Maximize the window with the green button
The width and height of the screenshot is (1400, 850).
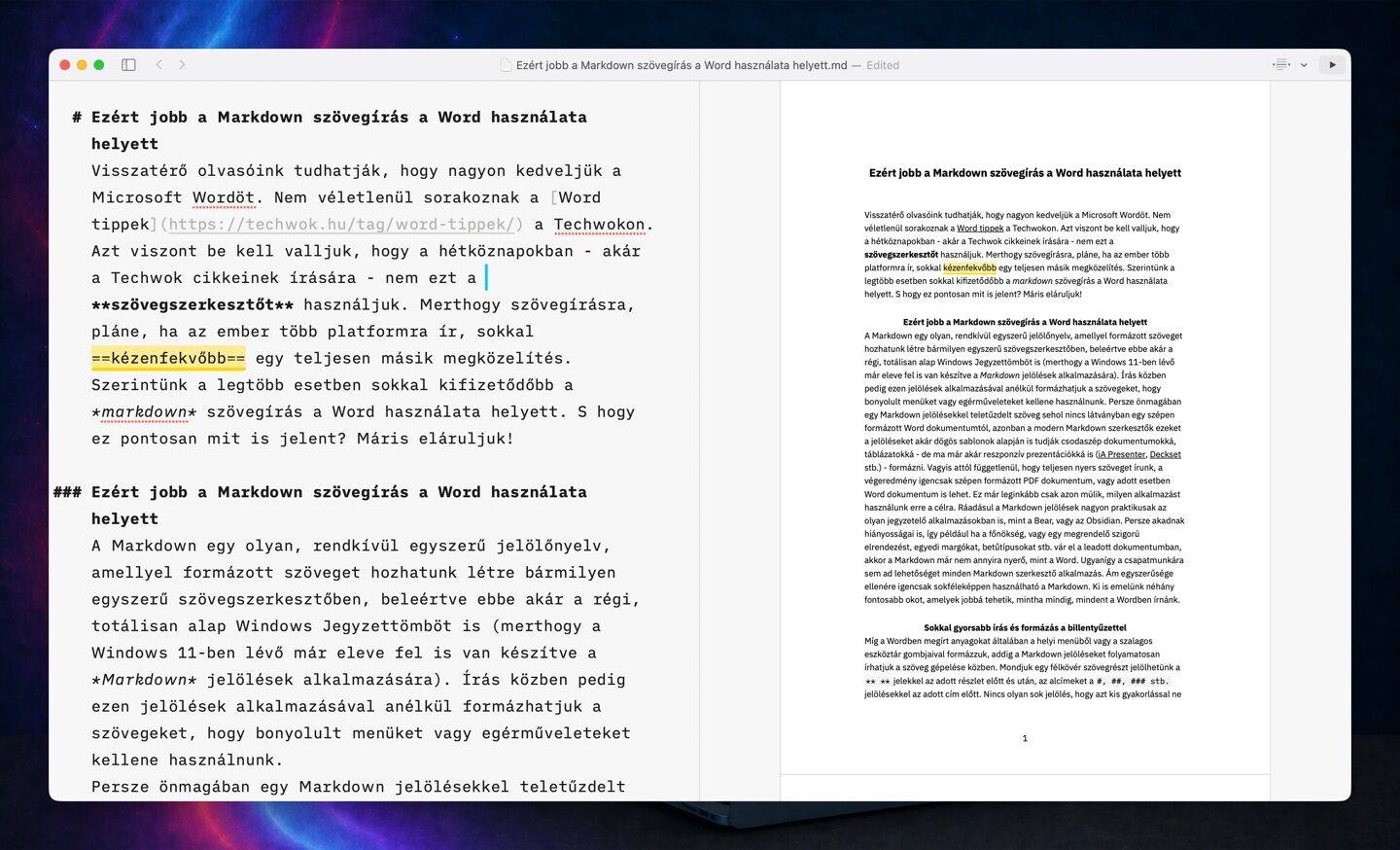pos(98,65)
